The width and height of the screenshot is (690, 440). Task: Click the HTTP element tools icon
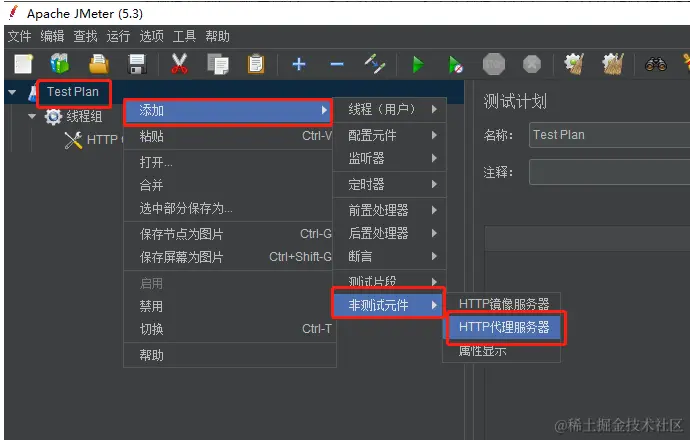click(x=73, y=140)
